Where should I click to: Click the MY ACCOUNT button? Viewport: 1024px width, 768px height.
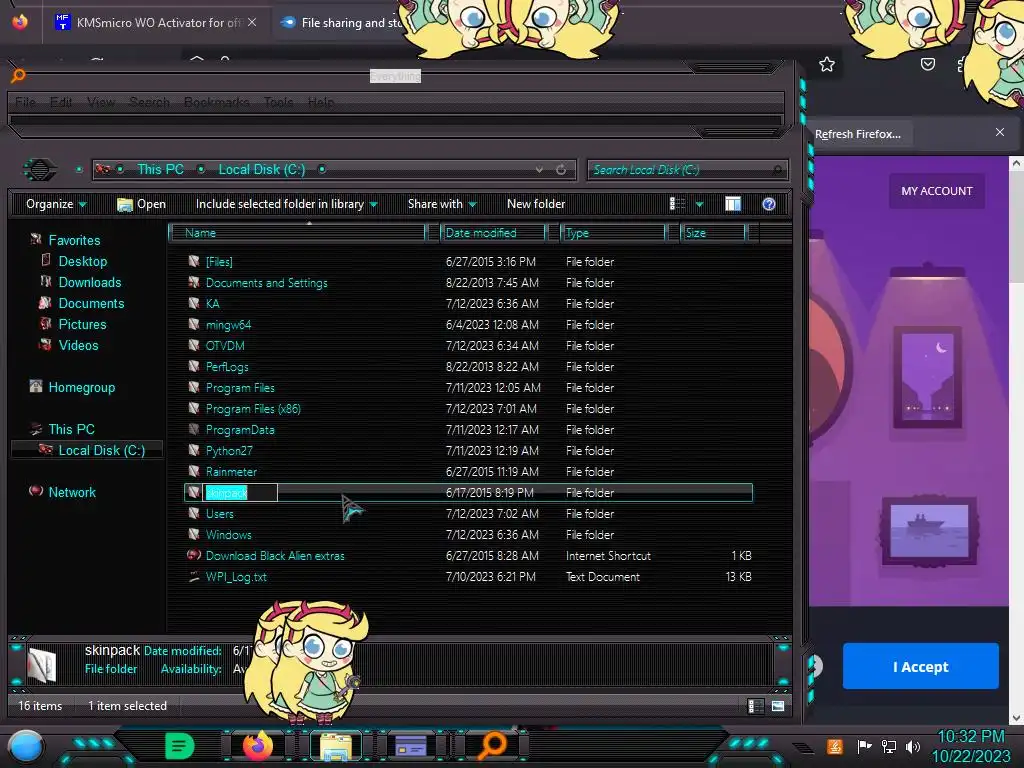coord(936,191)
